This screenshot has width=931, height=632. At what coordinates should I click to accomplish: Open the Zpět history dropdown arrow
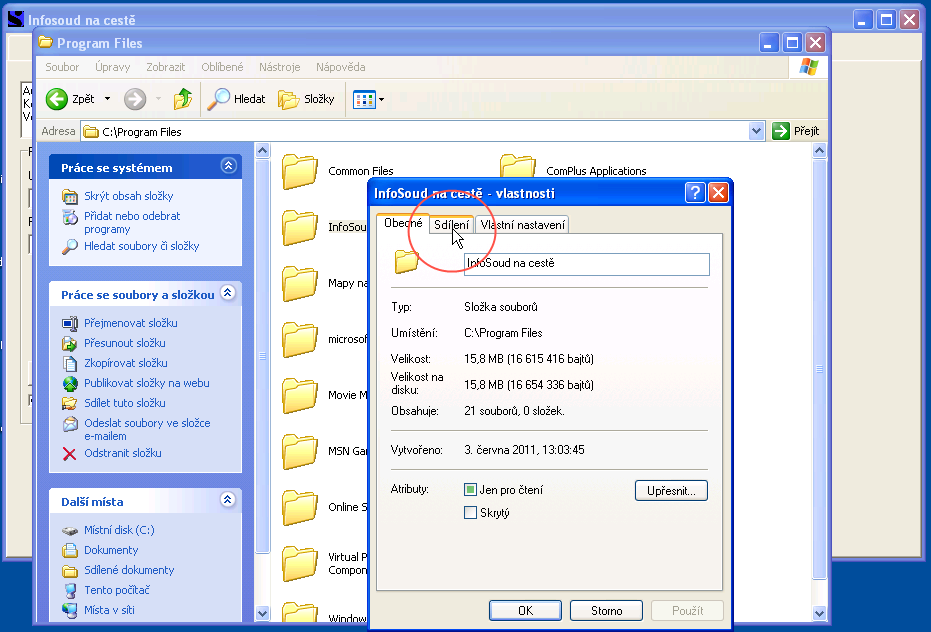(107, 99)
